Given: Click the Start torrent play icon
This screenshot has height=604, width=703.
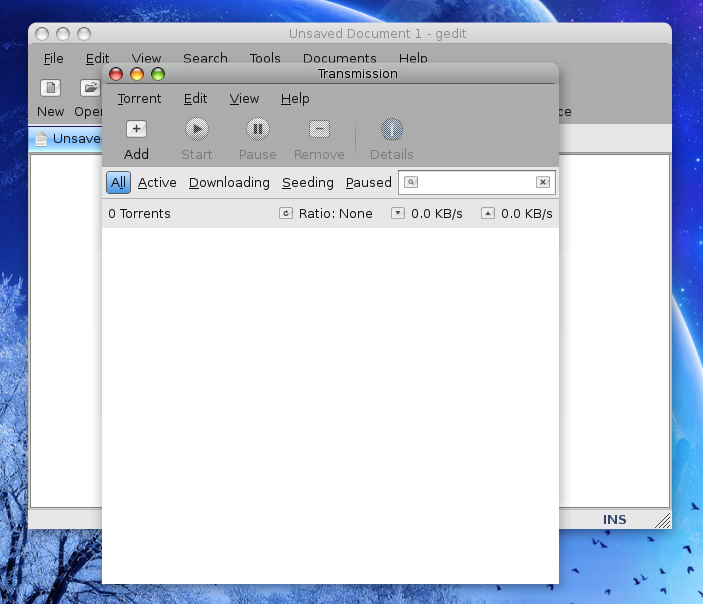Looking at the screenshot, I should (x=197, y=129).
